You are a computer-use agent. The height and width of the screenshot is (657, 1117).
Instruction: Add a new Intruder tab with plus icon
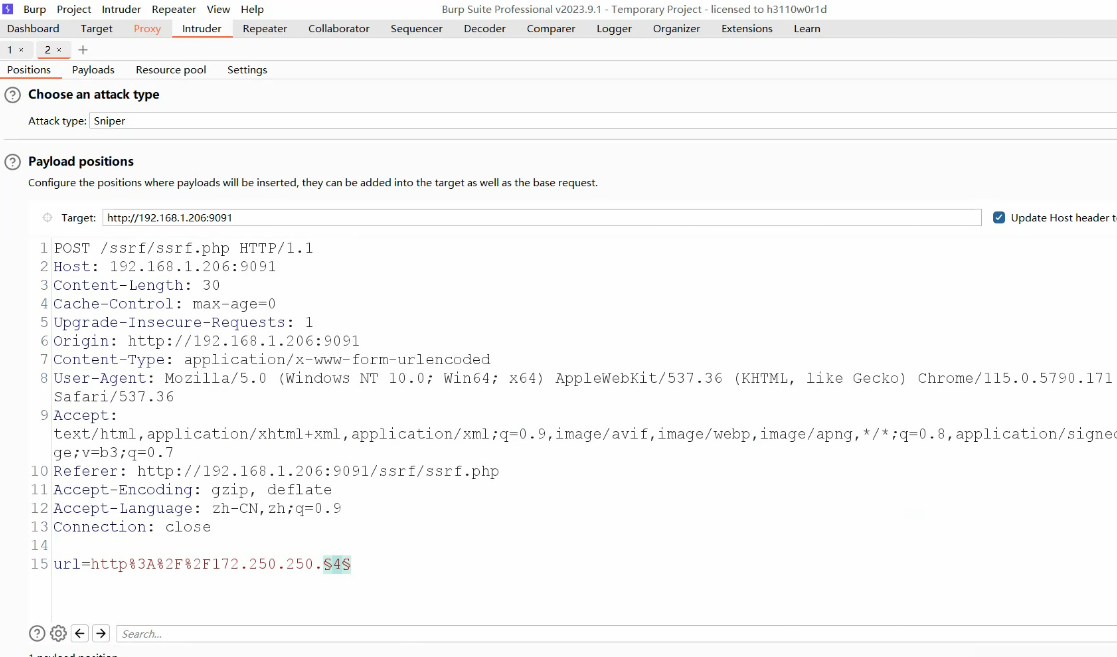83,50
